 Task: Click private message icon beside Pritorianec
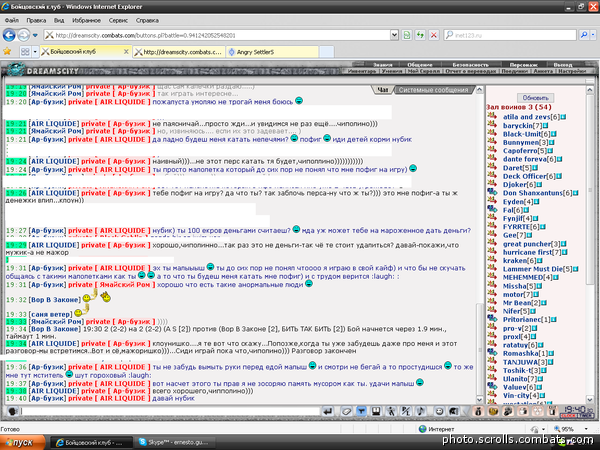(x=492, y=318)
